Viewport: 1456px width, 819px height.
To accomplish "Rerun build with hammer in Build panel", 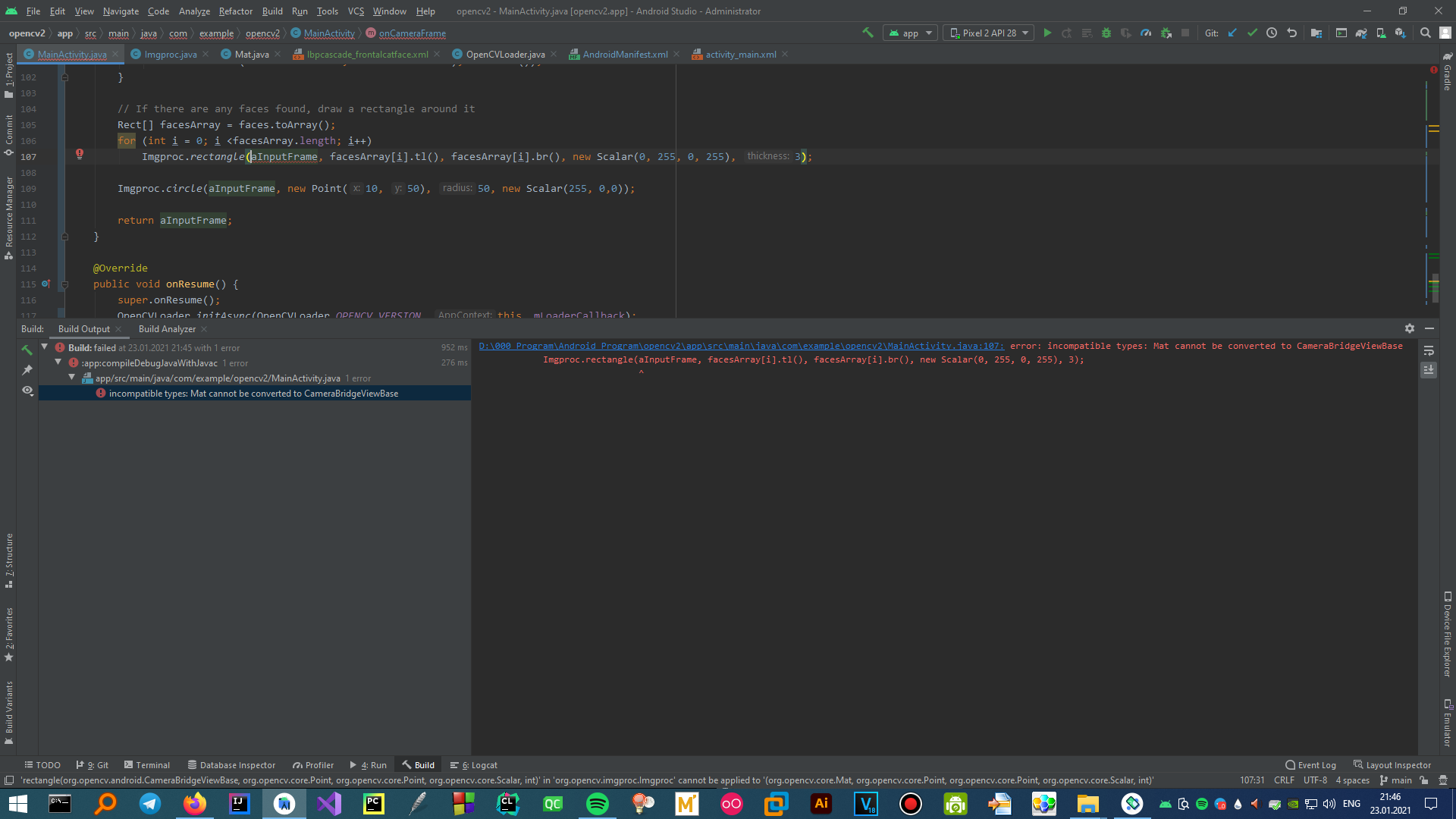I will point(27,350).
